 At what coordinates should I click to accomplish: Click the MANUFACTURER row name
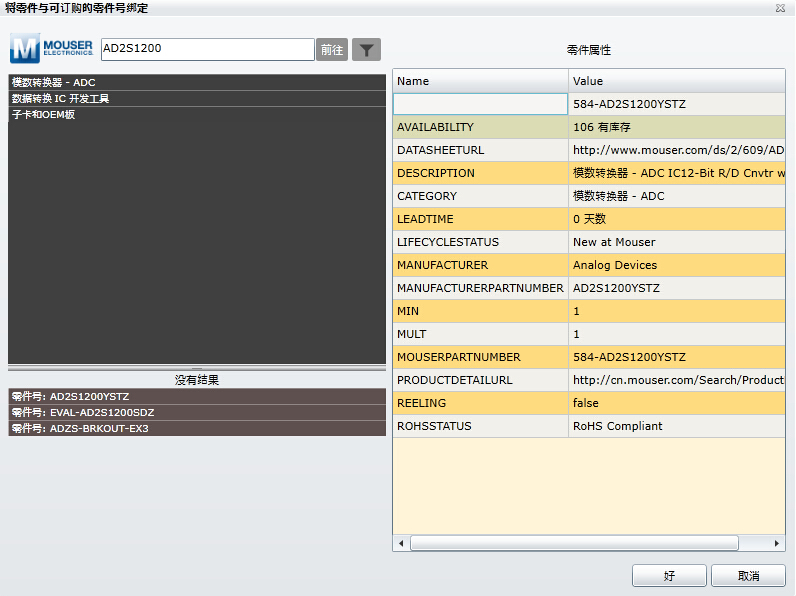click(442, 265)
